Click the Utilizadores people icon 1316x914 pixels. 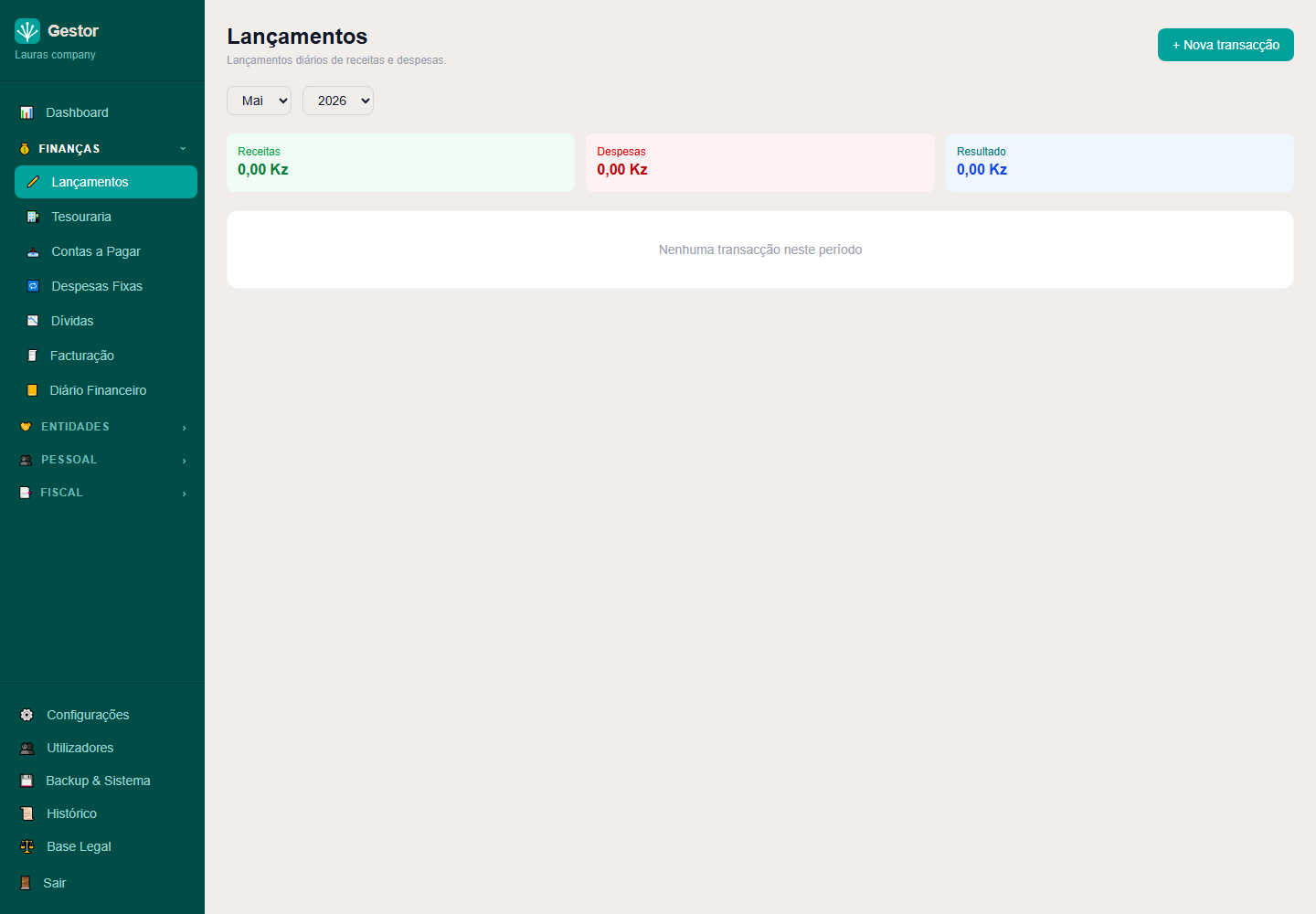[x=27, y=748]
